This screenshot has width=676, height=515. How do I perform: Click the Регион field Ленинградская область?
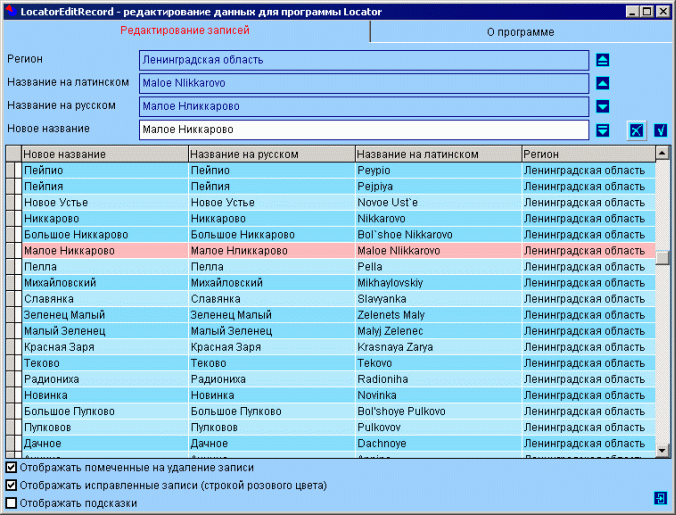(x=364, y=60)
